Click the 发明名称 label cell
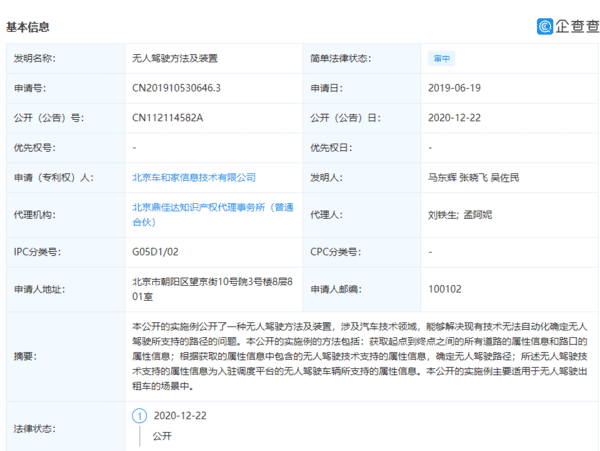Viewport: 600px width, 451px height. pos(65,59)
